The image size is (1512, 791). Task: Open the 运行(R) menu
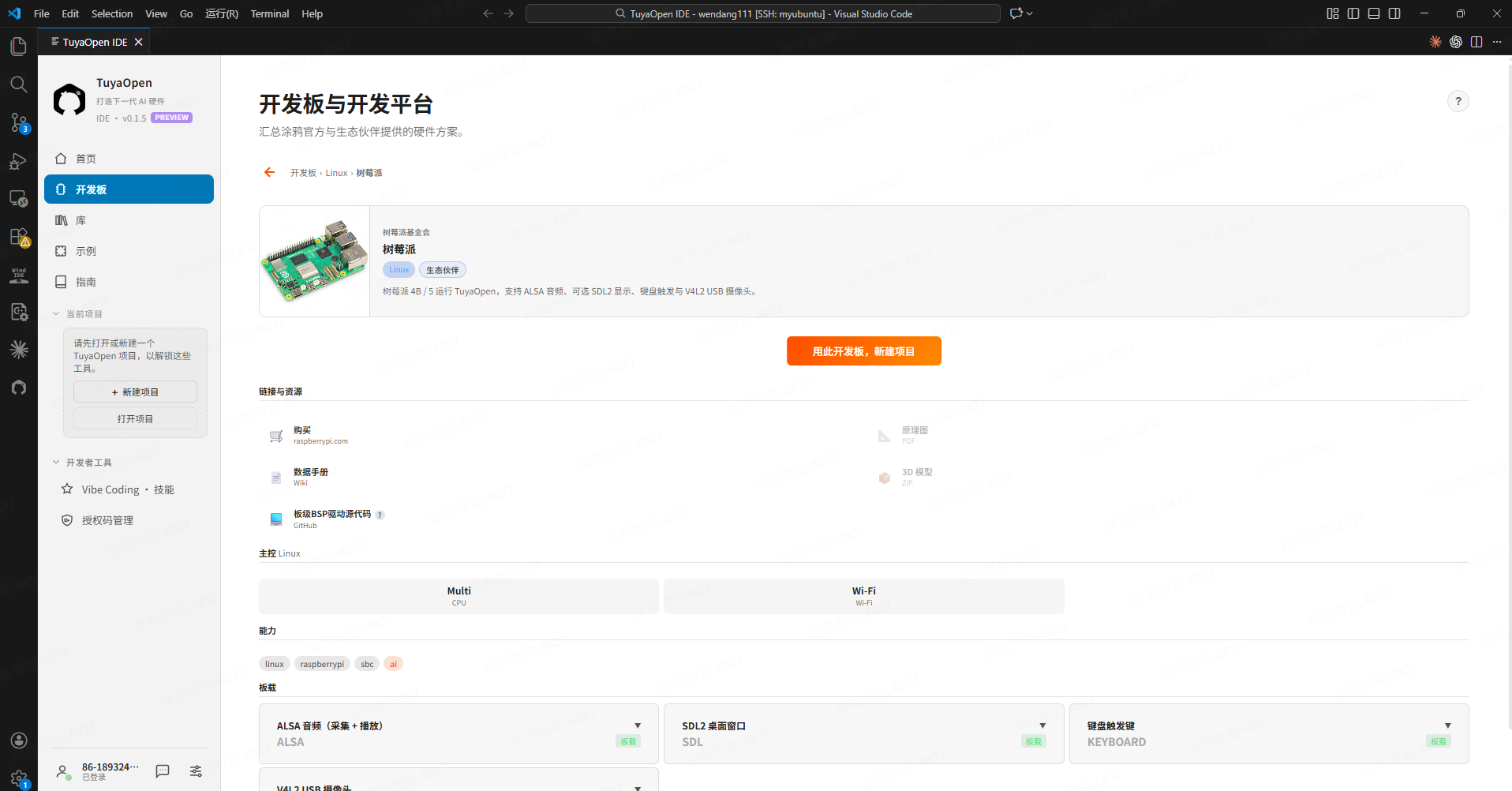pos(222,13)
